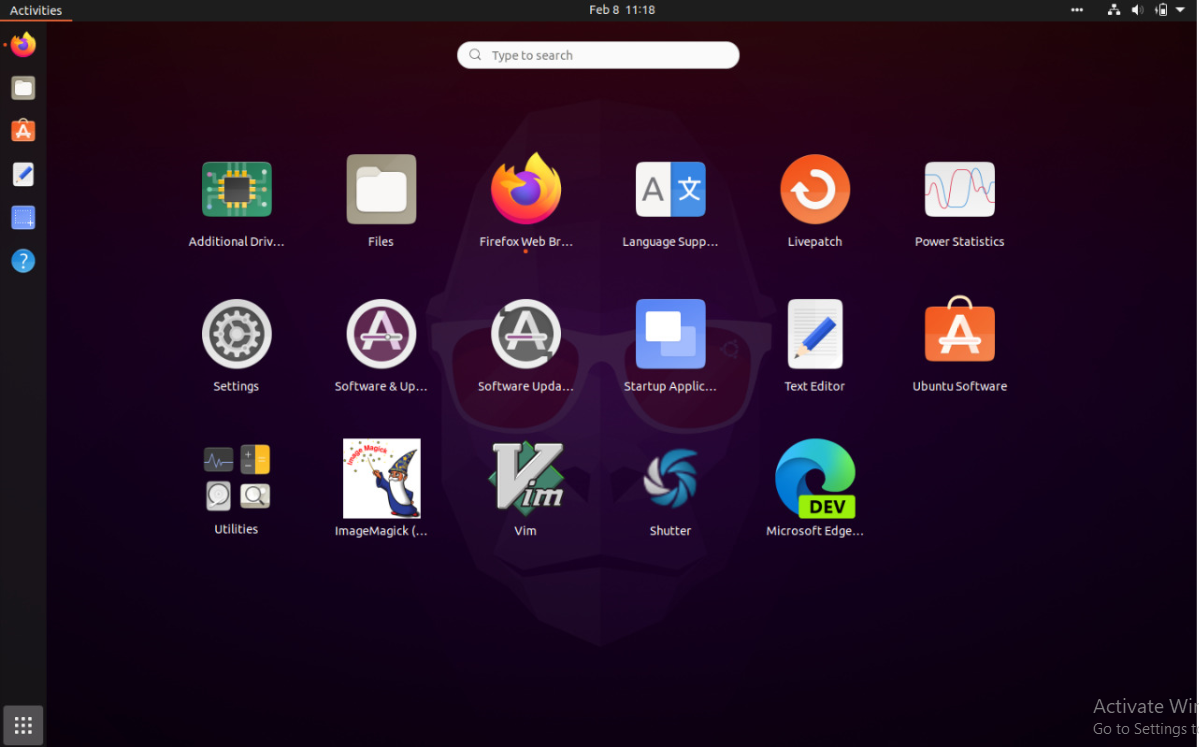This screenshot has width=1199, height=747.
Task: Open the Settings gear app
Action: tap(236, 334)
